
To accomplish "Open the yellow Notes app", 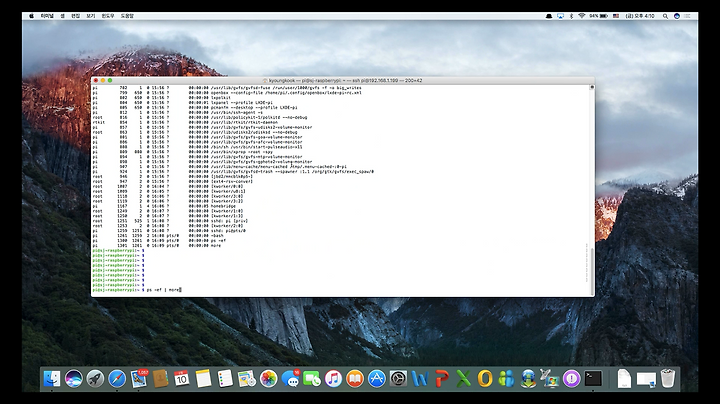I will pyautogui.click(x=203, y=379).
